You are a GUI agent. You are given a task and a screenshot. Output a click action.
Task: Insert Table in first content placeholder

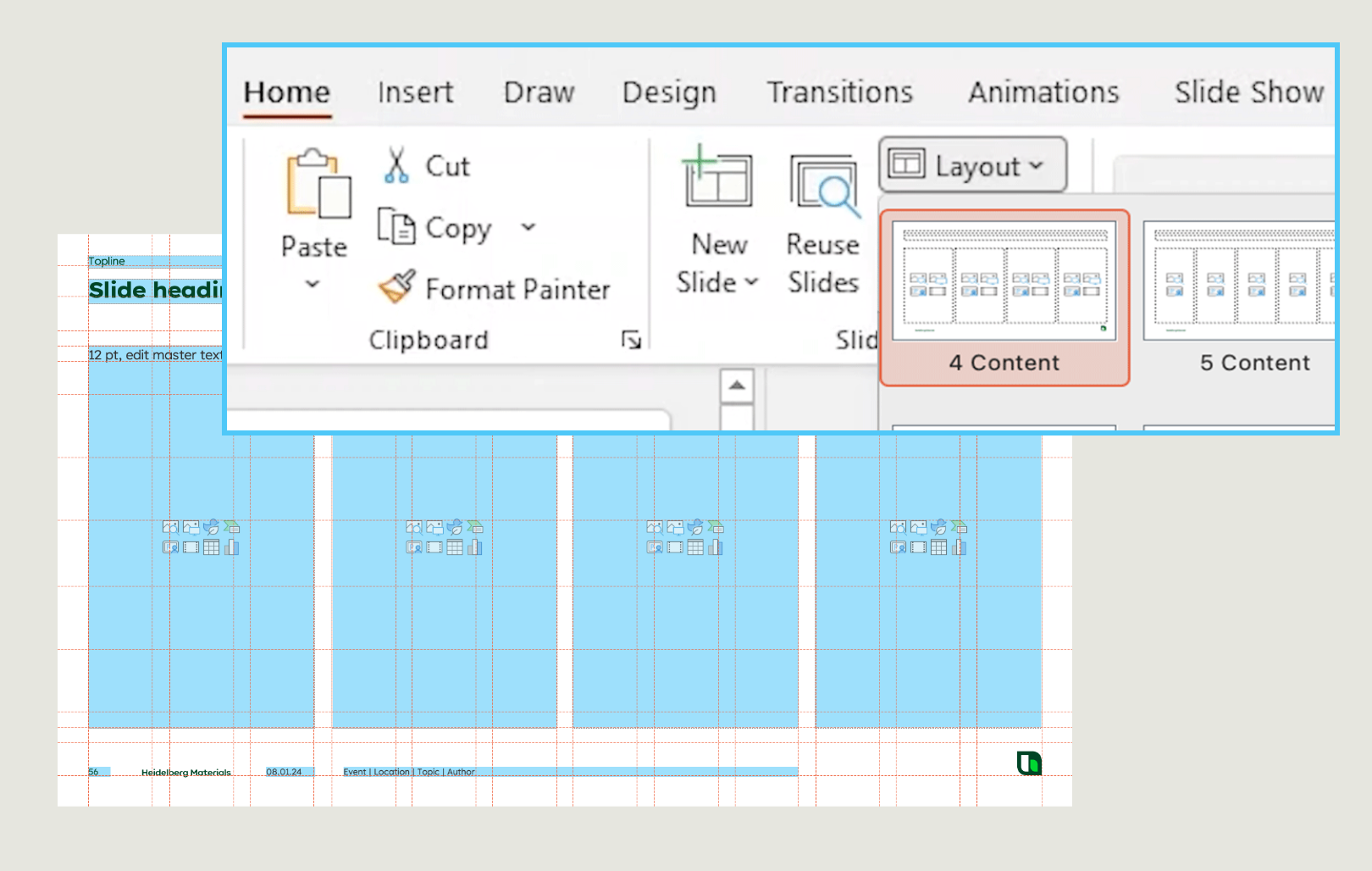click(x=211, y=547)
